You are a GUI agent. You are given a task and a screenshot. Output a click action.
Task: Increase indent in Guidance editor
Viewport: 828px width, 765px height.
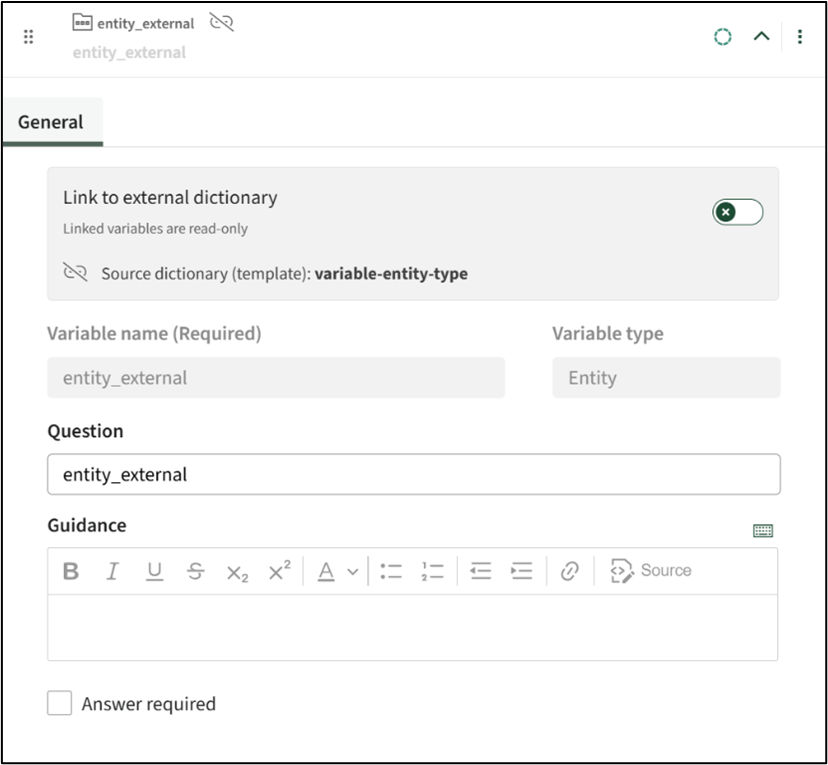pyautogui.click(x=522, y=571)
